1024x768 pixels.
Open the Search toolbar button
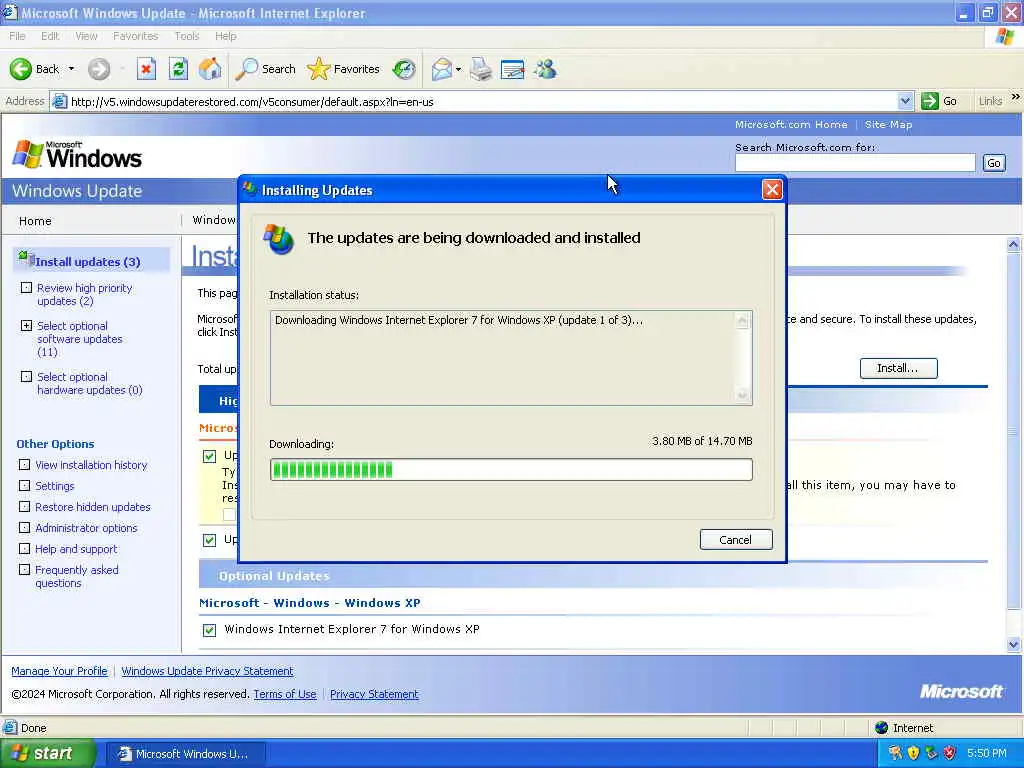[265, 69]
